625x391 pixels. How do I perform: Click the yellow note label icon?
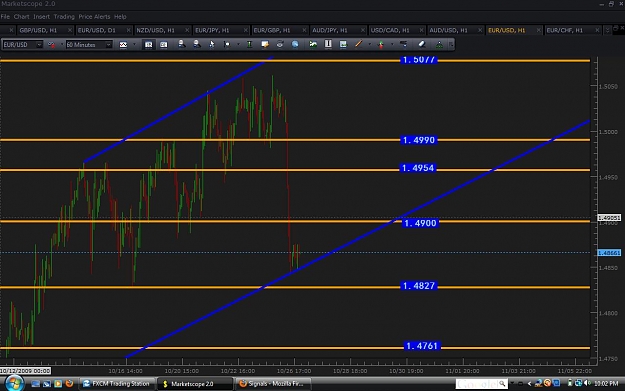[x=265, y=45]
